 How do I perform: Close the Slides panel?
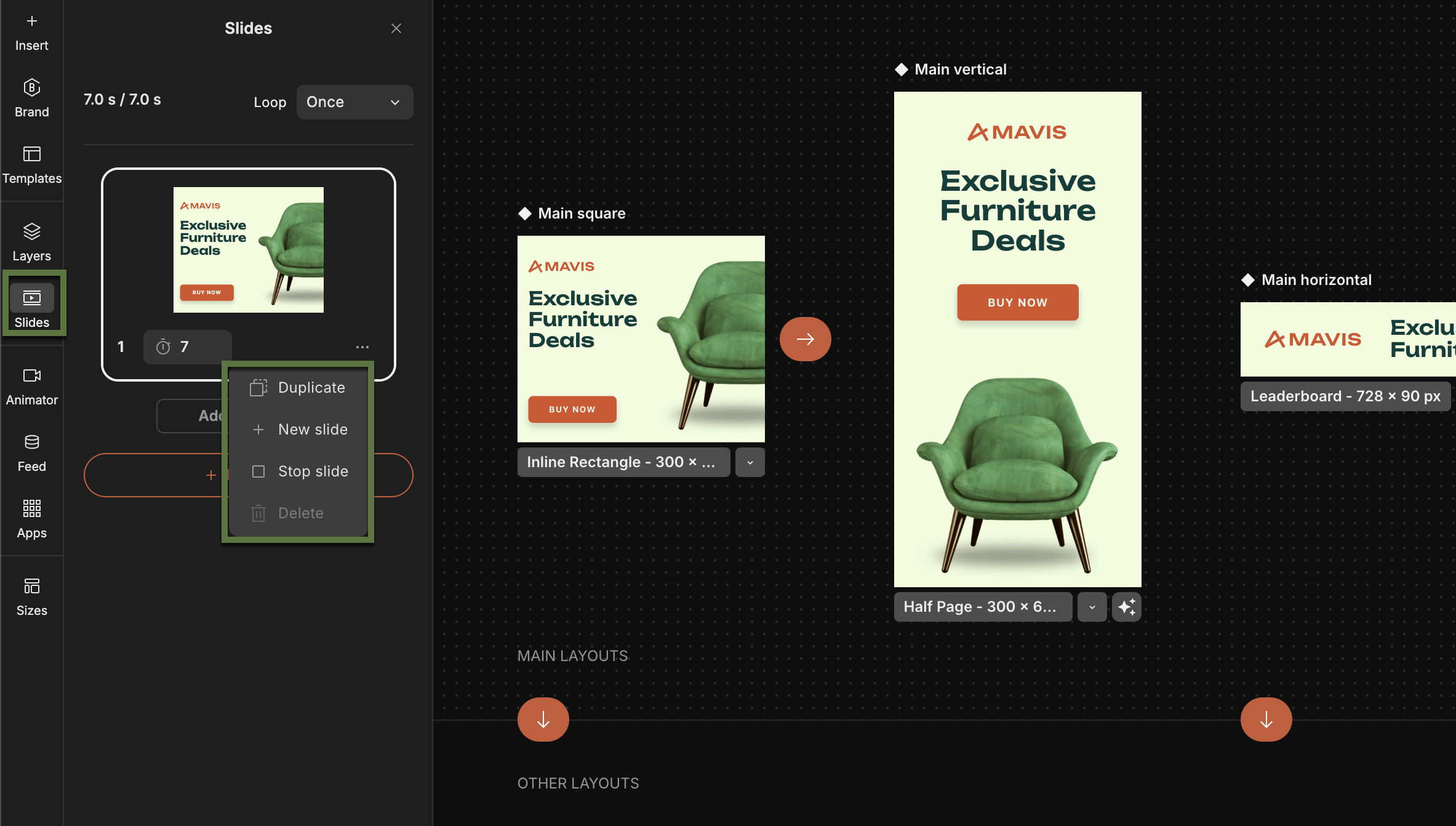coord(396,28)
